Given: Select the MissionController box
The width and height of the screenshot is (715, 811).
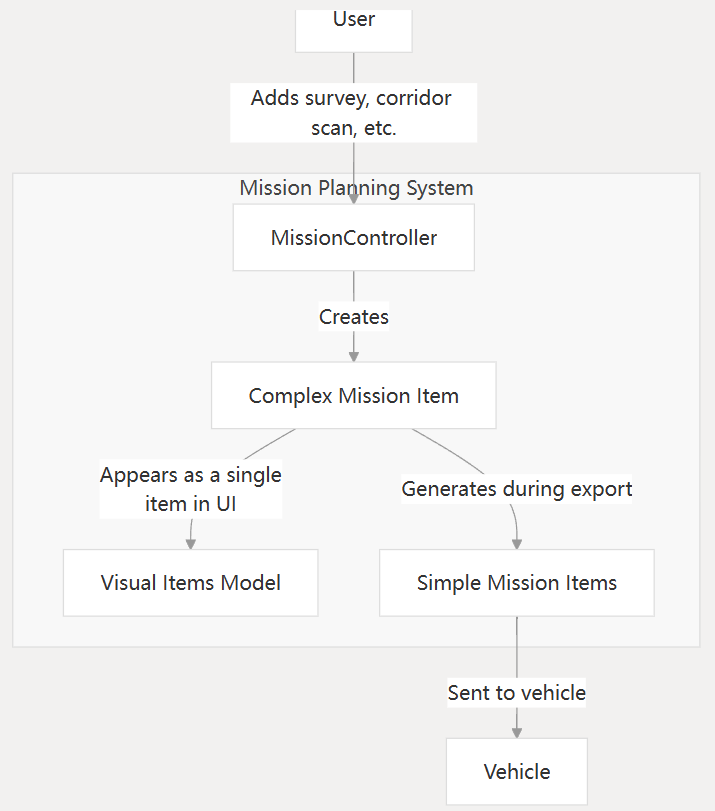Looking at the screenshot, I should tap(354, 238).
